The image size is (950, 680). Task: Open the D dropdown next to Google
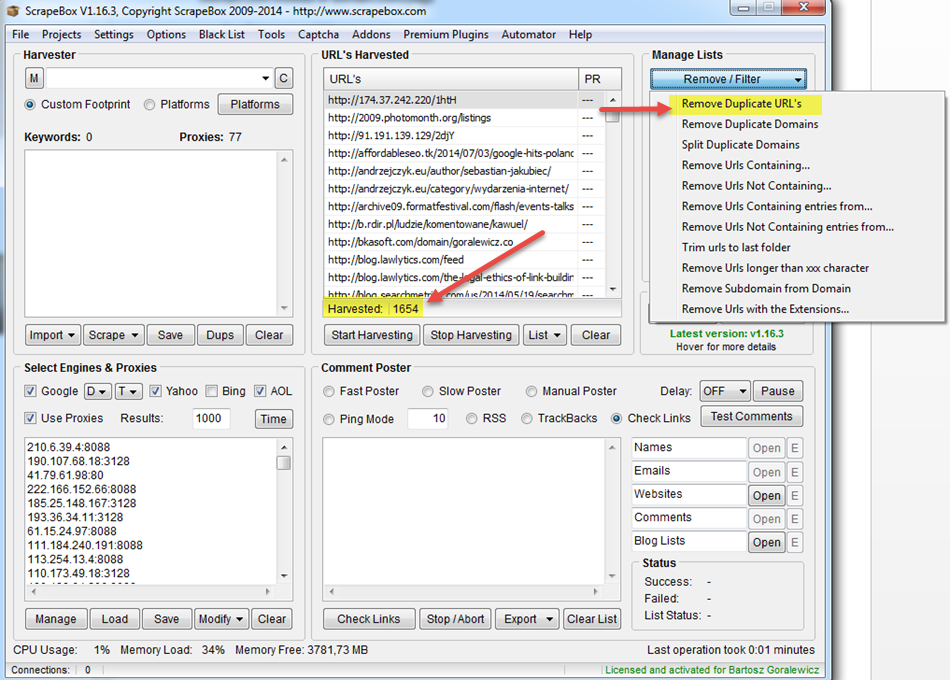point(97,391)
